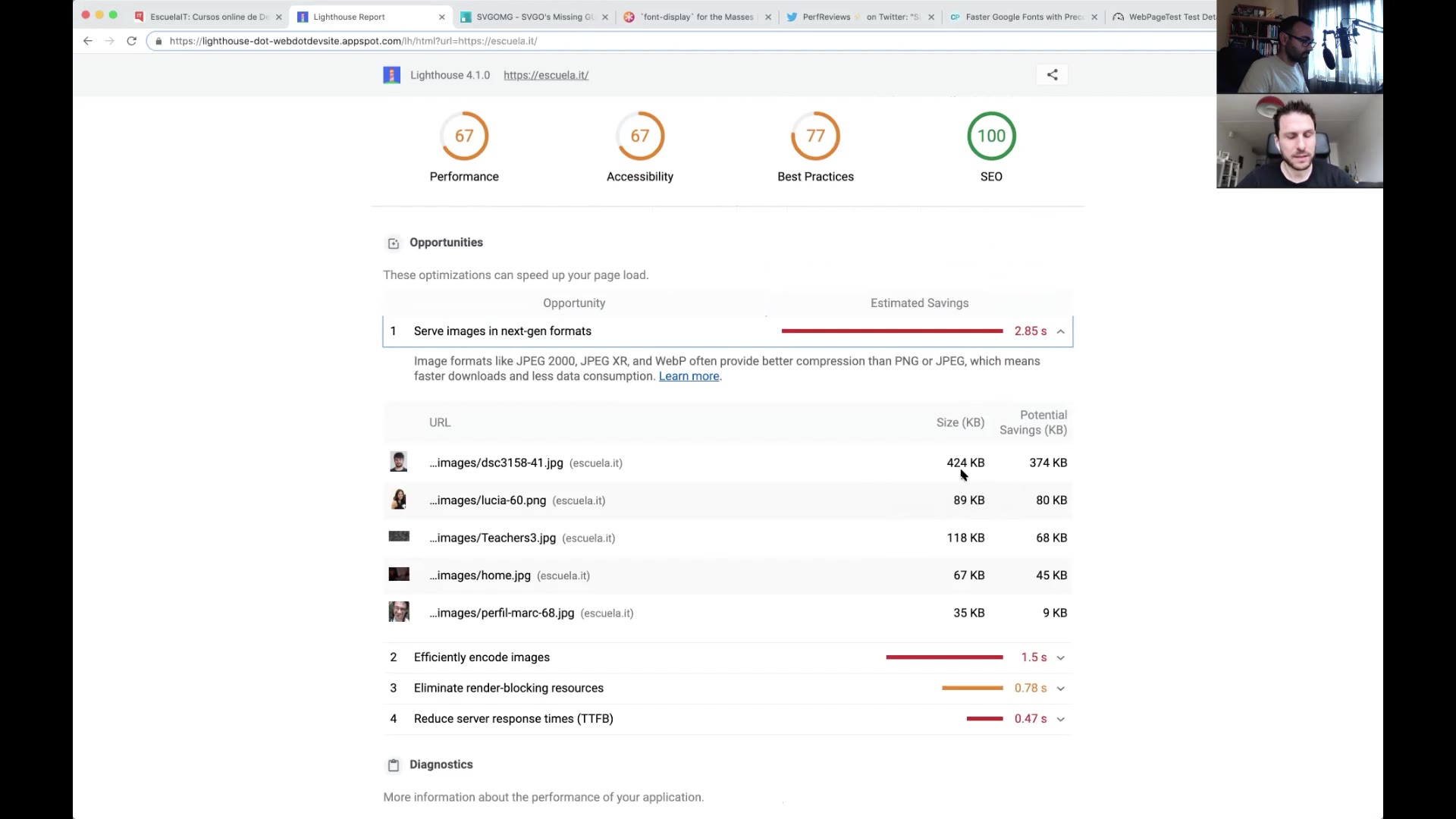This screenshot has height=819, width=1456.
Task: Click the ...images/lucia-60.png URL text
Action: tap(488, 500)
